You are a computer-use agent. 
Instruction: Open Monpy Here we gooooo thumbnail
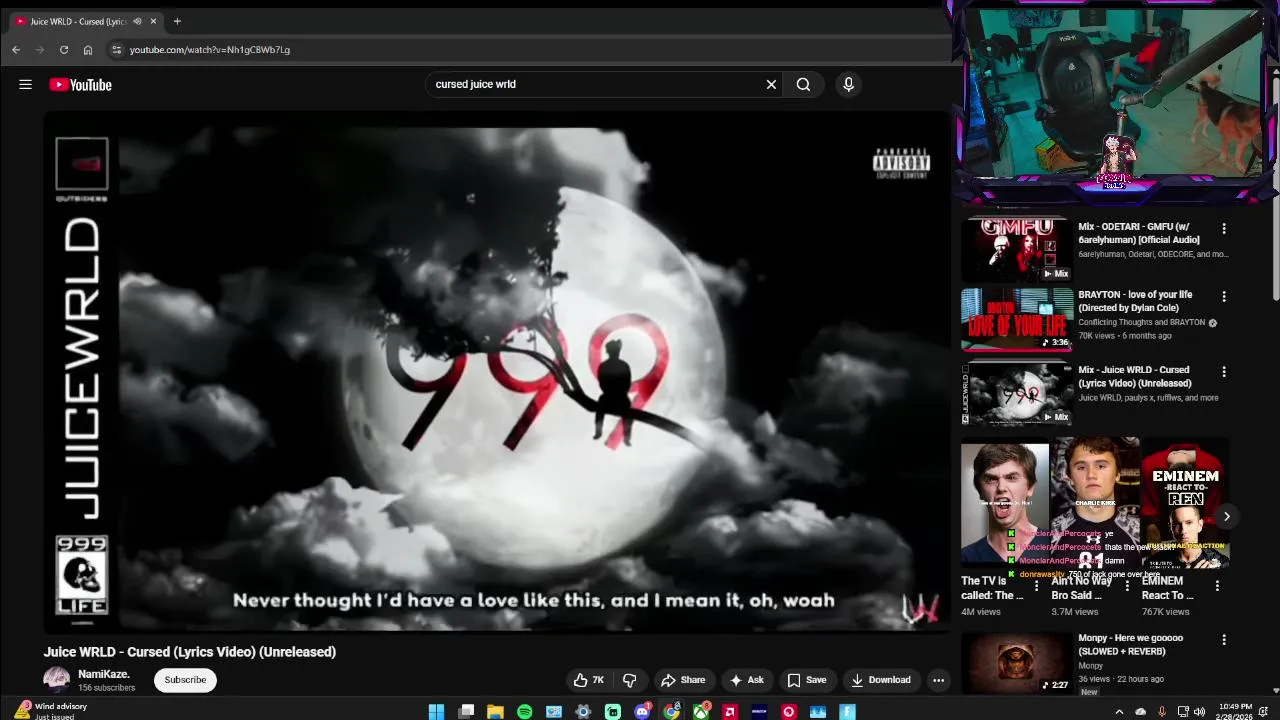[x=1016, y=664]
